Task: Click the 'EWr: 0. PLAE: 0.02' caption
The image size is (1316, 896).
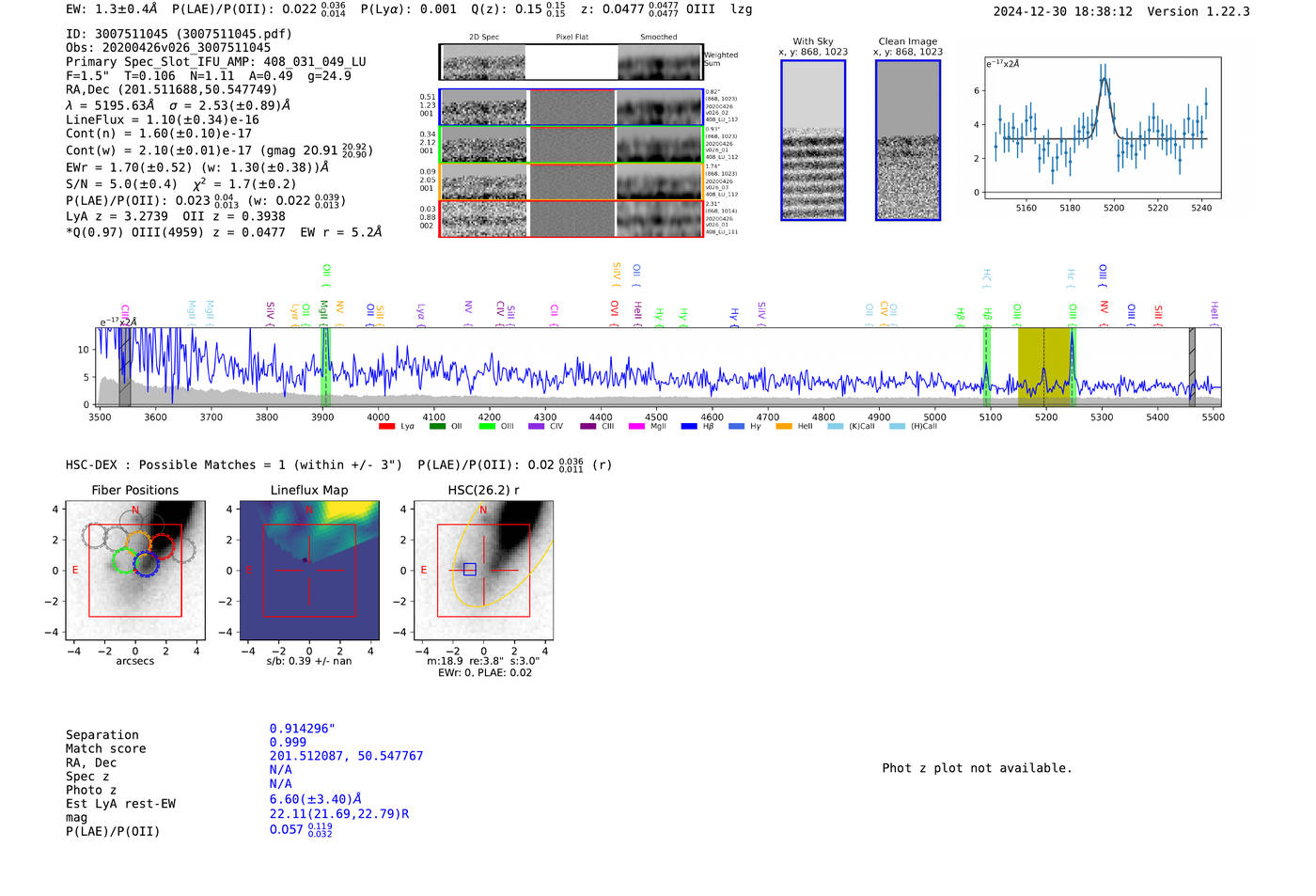Action: point(485,673)
